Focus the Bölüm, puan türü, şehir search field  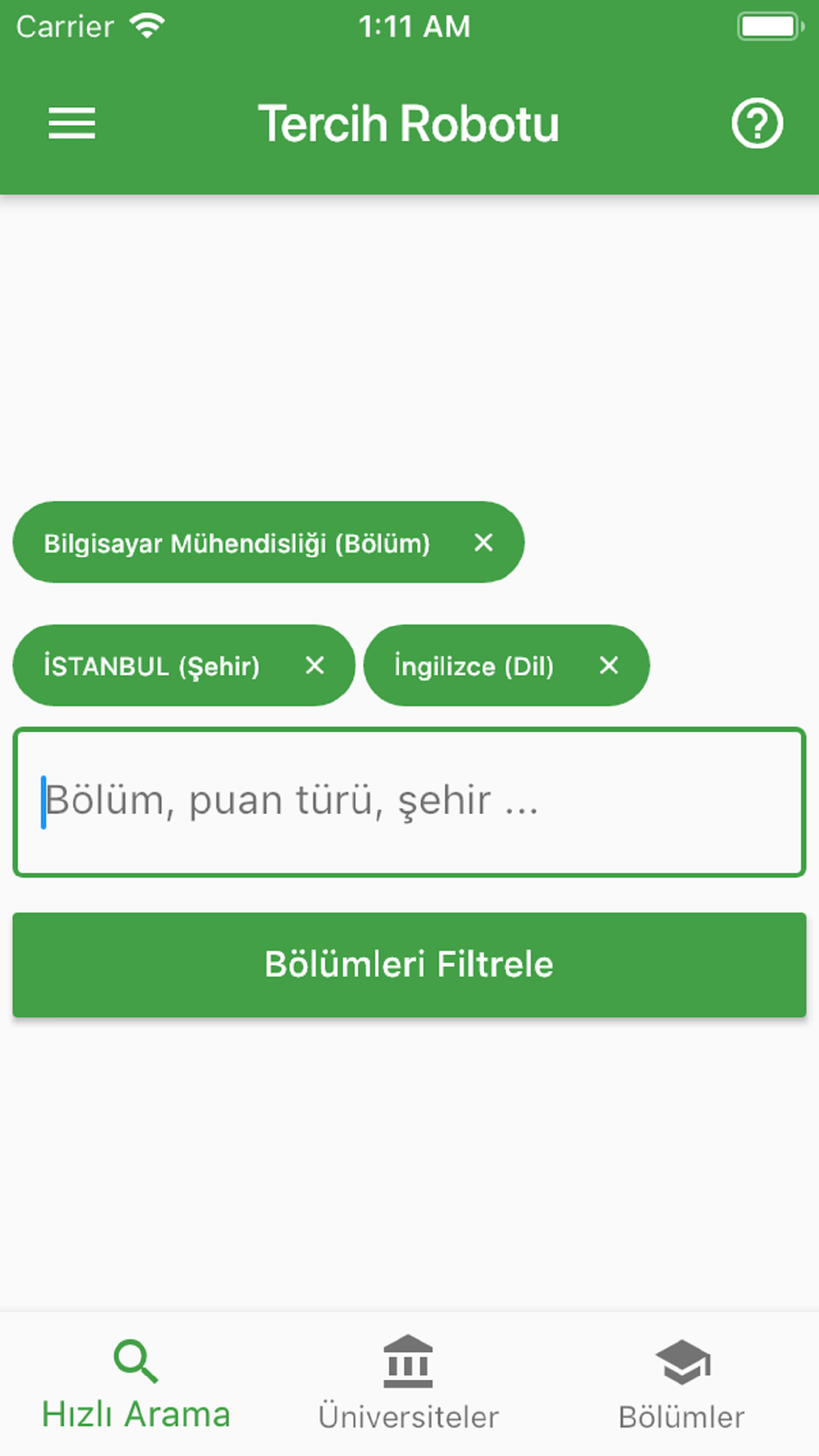click(x=409, y=802)
